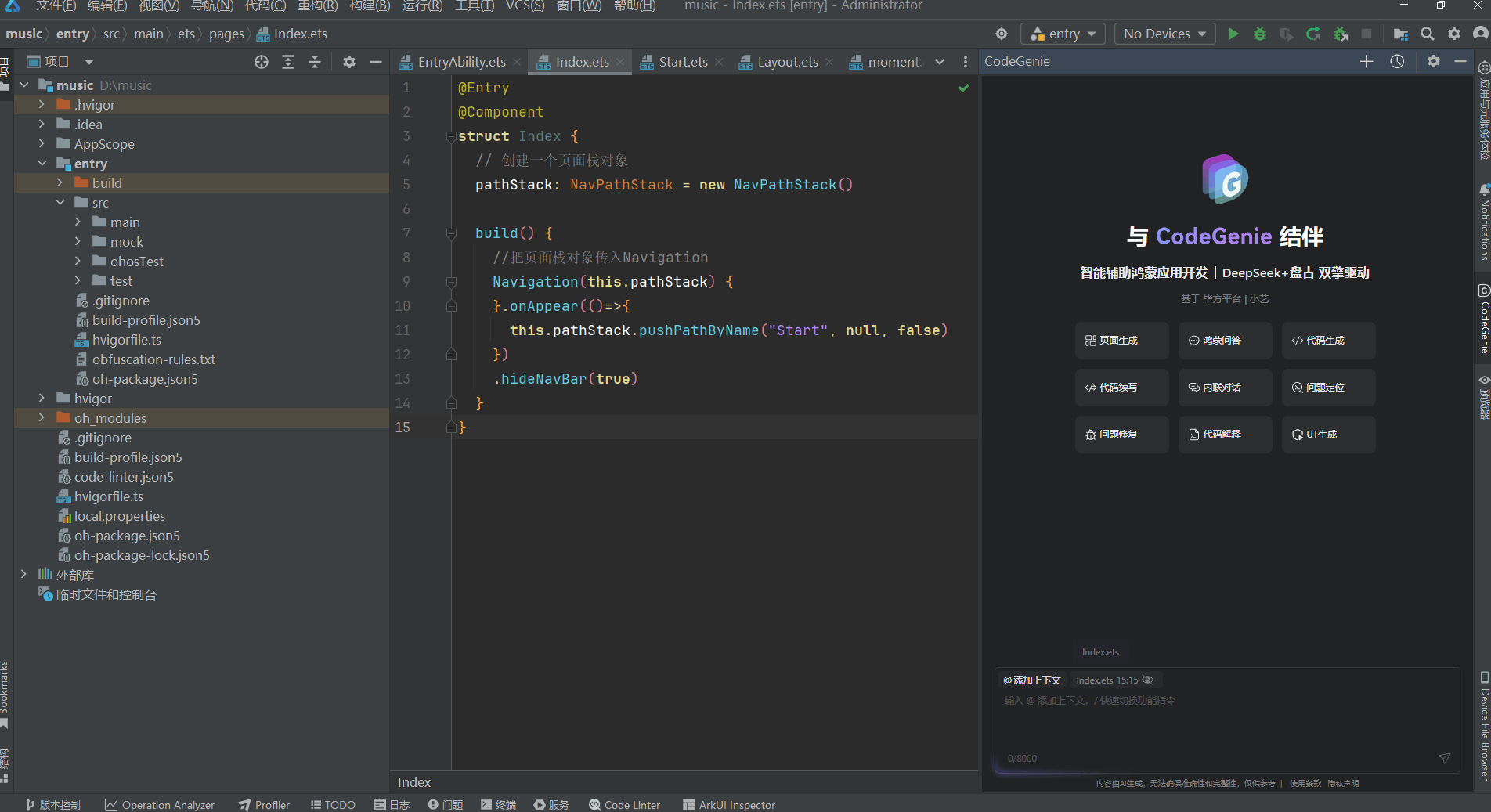Click the 添加上下文 add context button
Screen dimensions: 1491x812
[1032, 680]
